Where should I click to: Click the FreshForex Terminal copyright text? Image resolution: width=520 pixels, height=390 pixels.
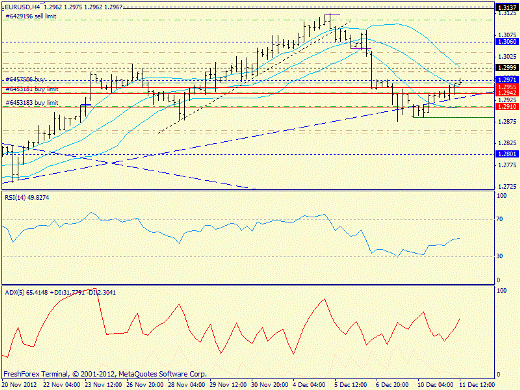[x=105, y=374]
